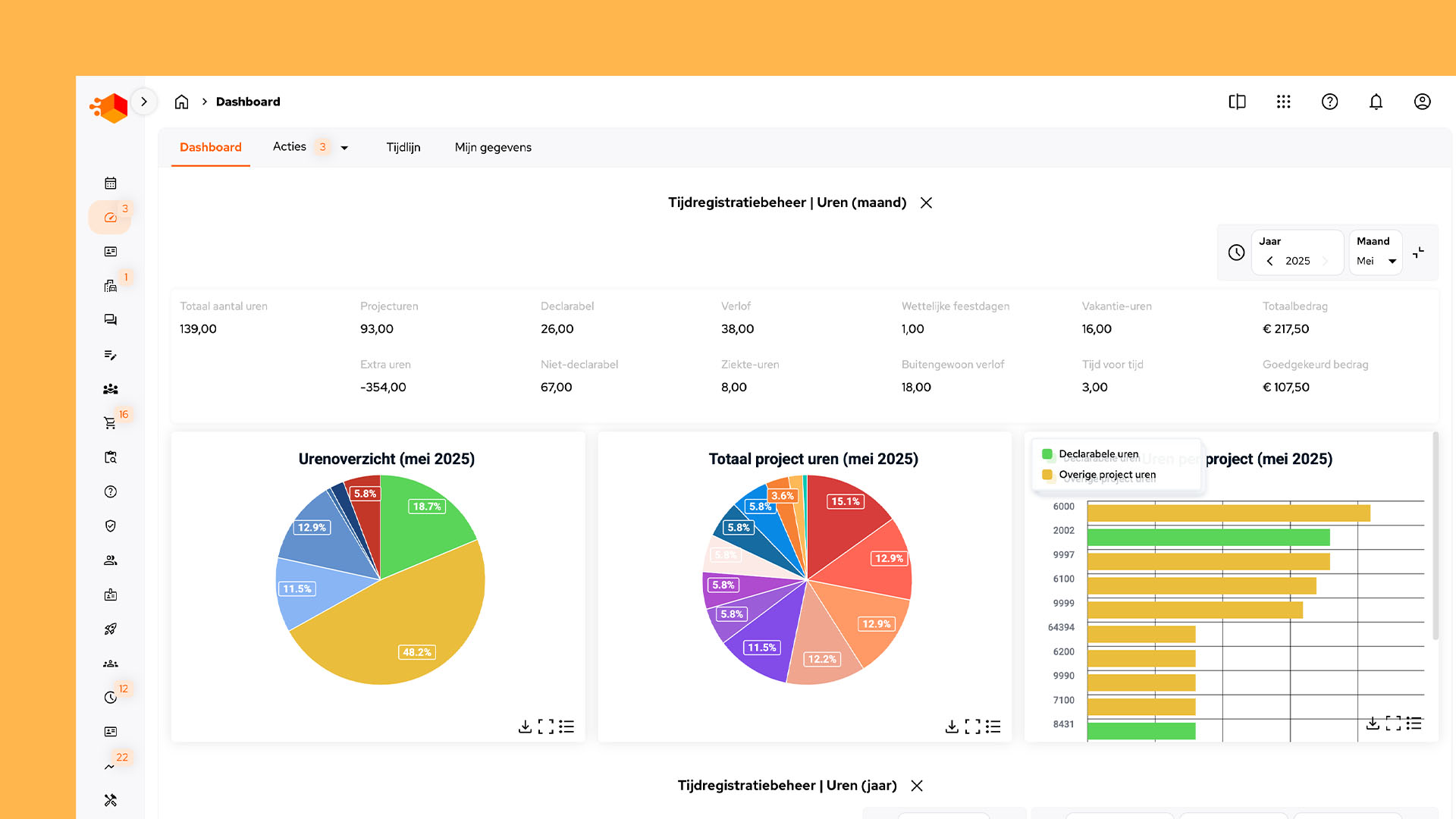Open the Maand dropdown showing Mei

(1376, 260)
